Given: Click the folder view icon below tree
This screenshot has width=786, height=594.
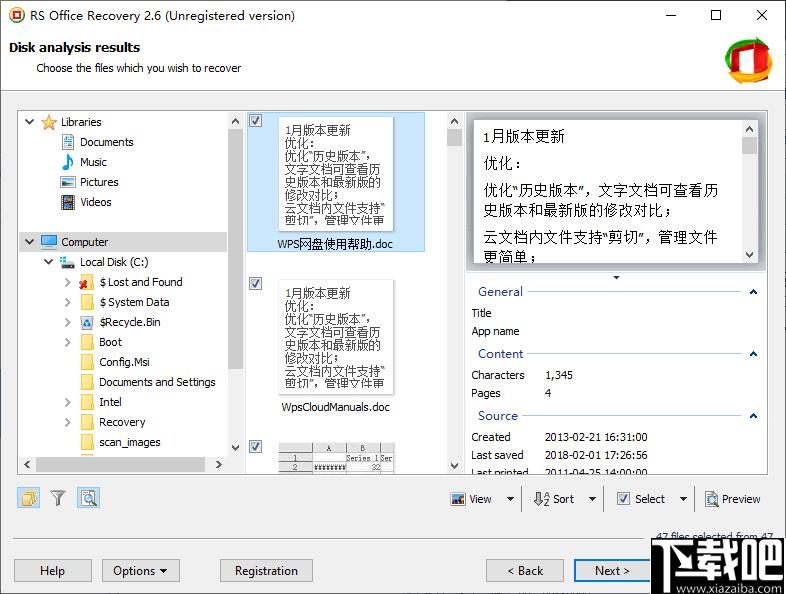Looking at the screenshot, I should 29,498.
